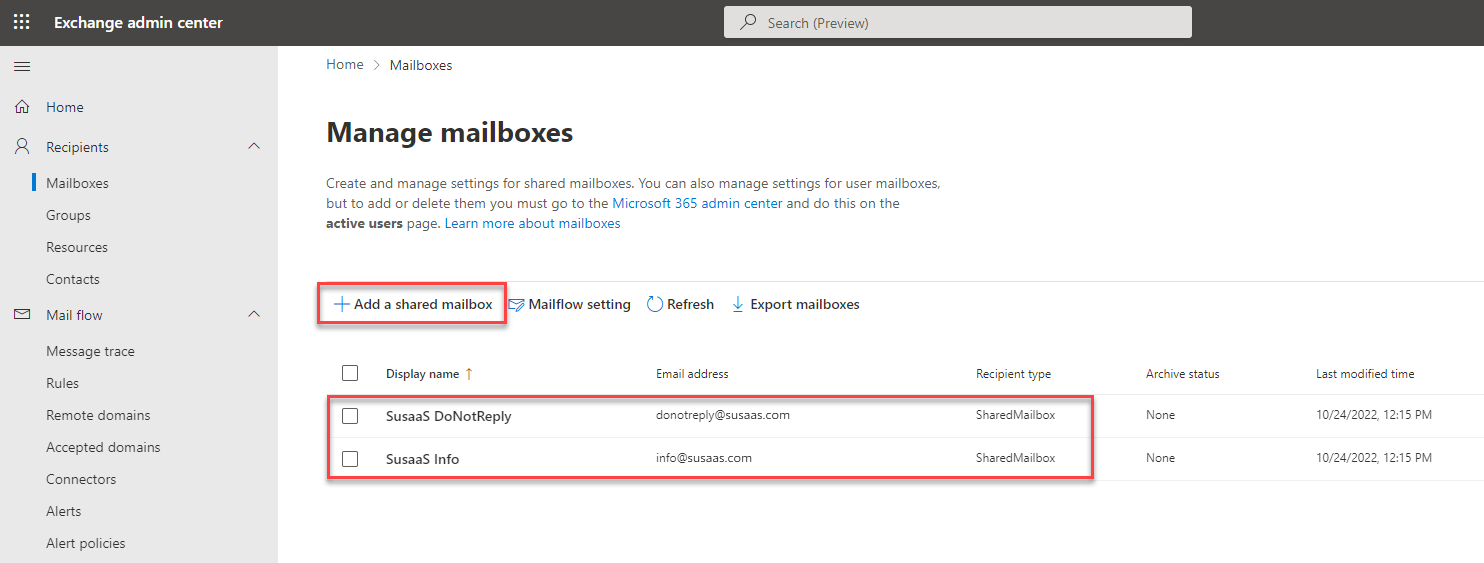Open Groups in the sidebar
1484x563 pixels.
pyautogui.click(x=68, y=215)
